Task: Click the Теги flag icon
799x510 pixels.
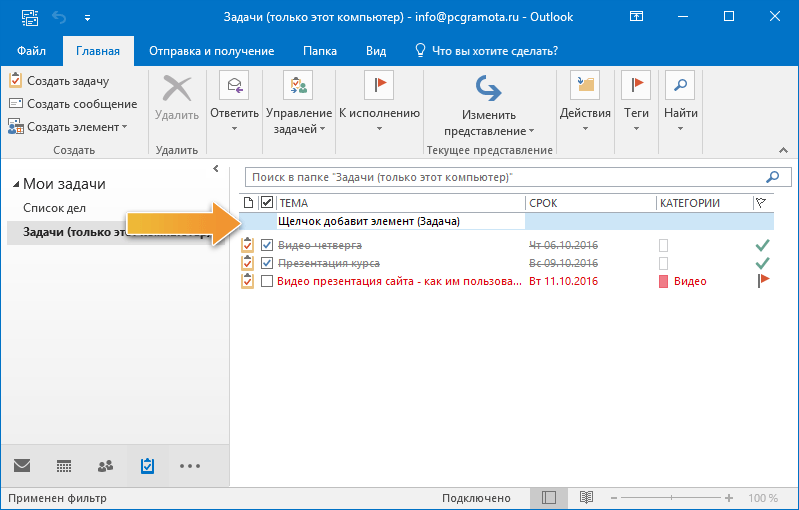Action: (x=636, y=85)
